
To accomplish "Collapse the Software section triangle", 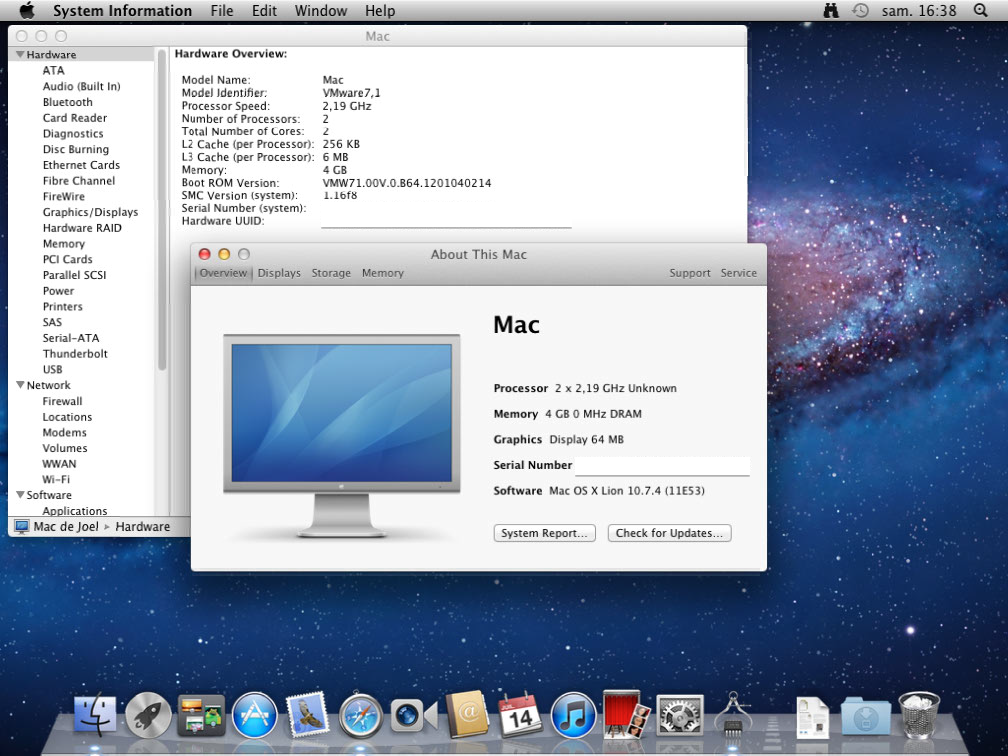I will (x=20, y=495).
